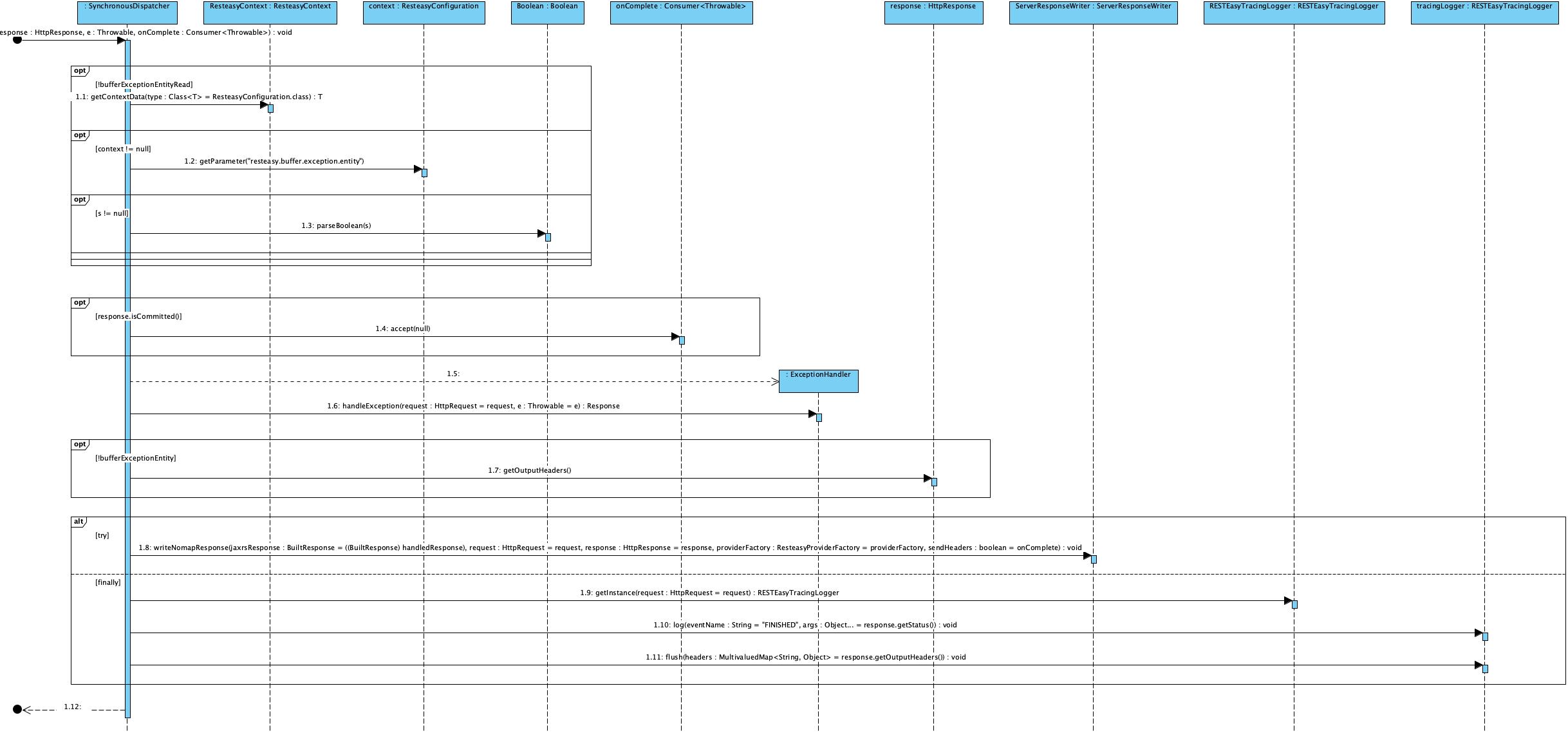1568x733 pixels.
Task: Select the 1.9: getInstance message label
Action: click(x=709, y=593)
